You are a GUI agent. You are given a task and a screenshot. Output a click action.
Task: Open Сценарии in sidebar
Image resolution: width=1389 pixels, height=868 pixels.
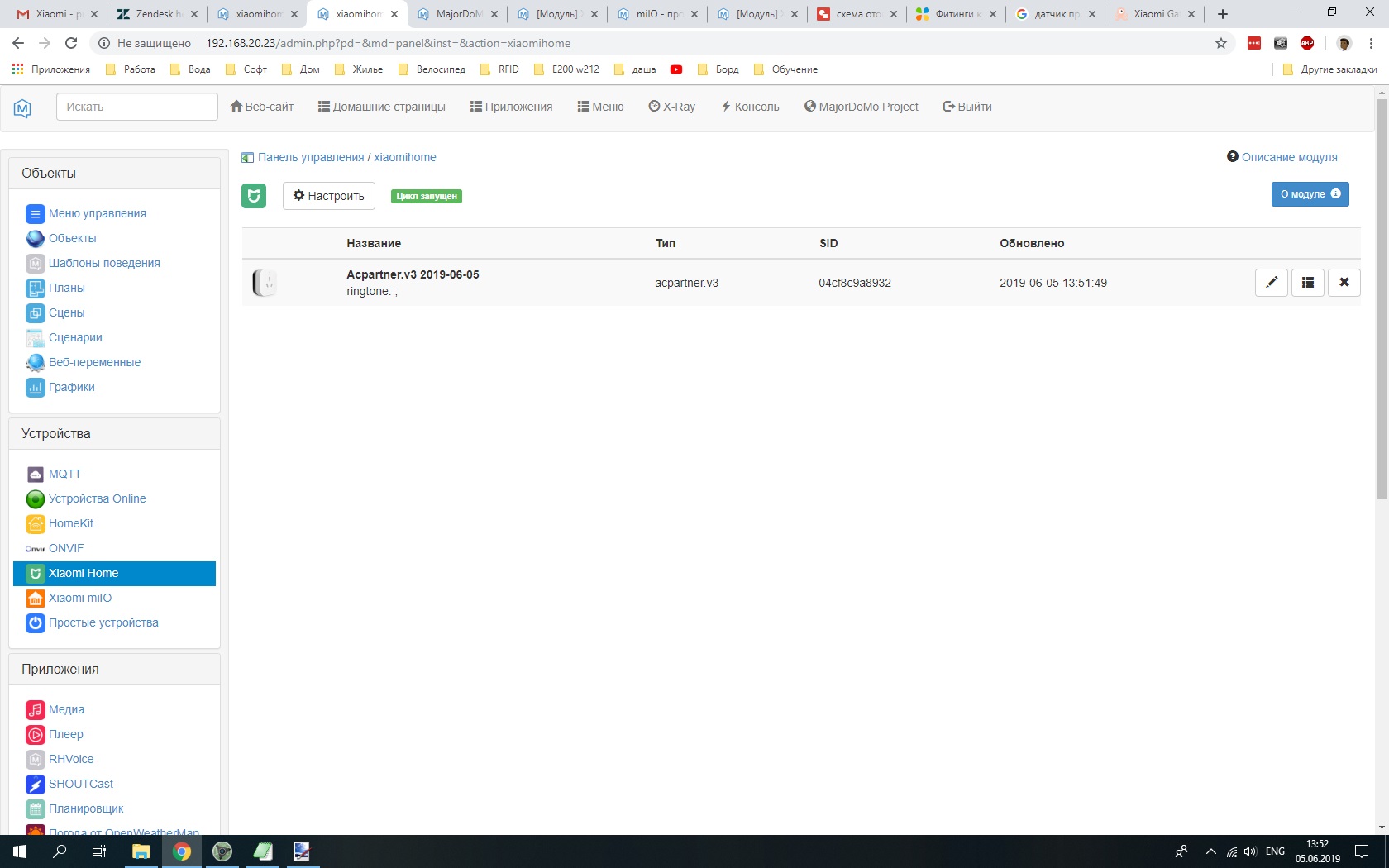[x=75, y=337]
